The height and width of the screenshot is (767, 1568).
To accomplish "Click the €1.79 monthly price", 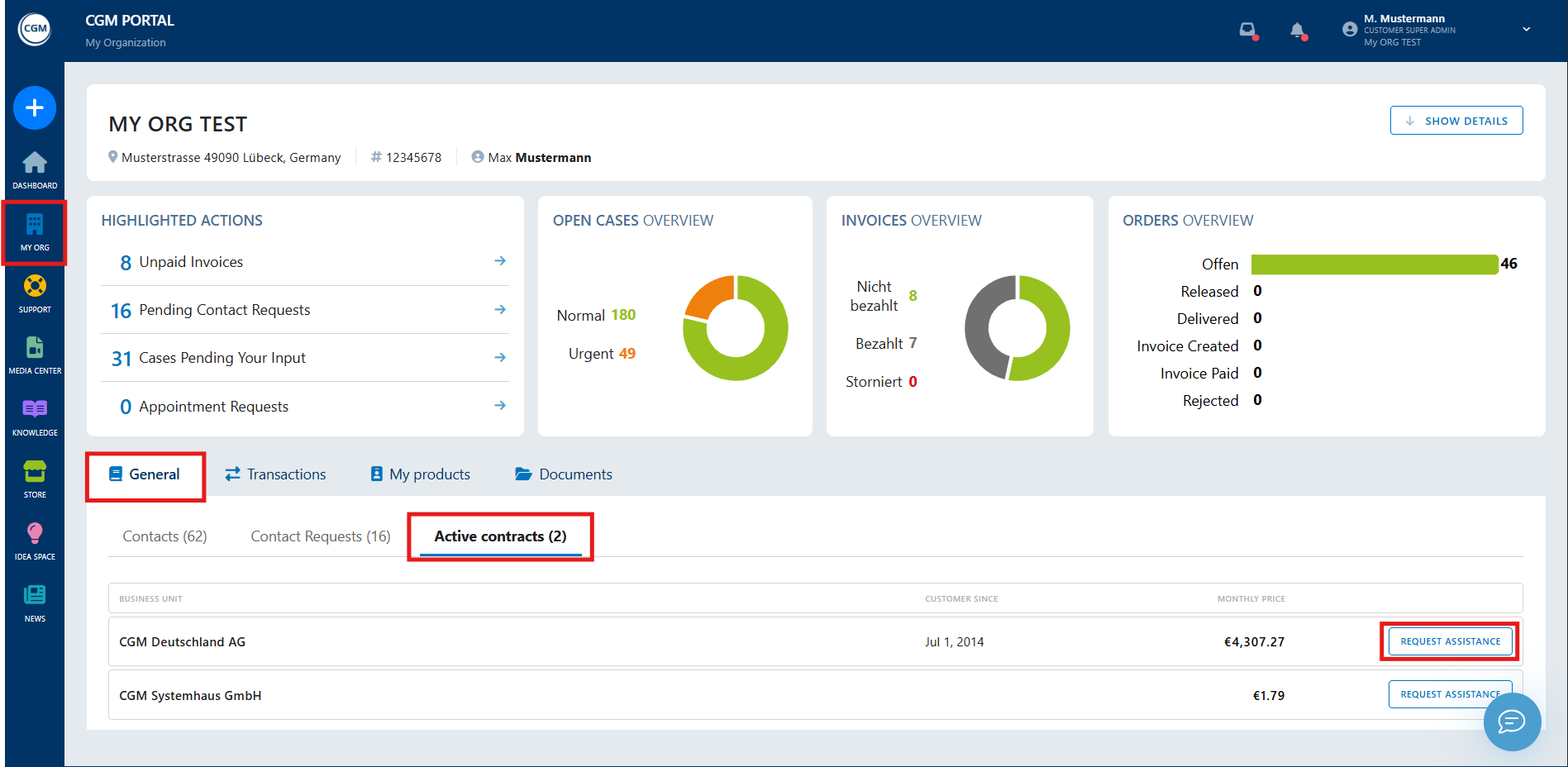I will pyautogui.click(x=1269, y=696).
